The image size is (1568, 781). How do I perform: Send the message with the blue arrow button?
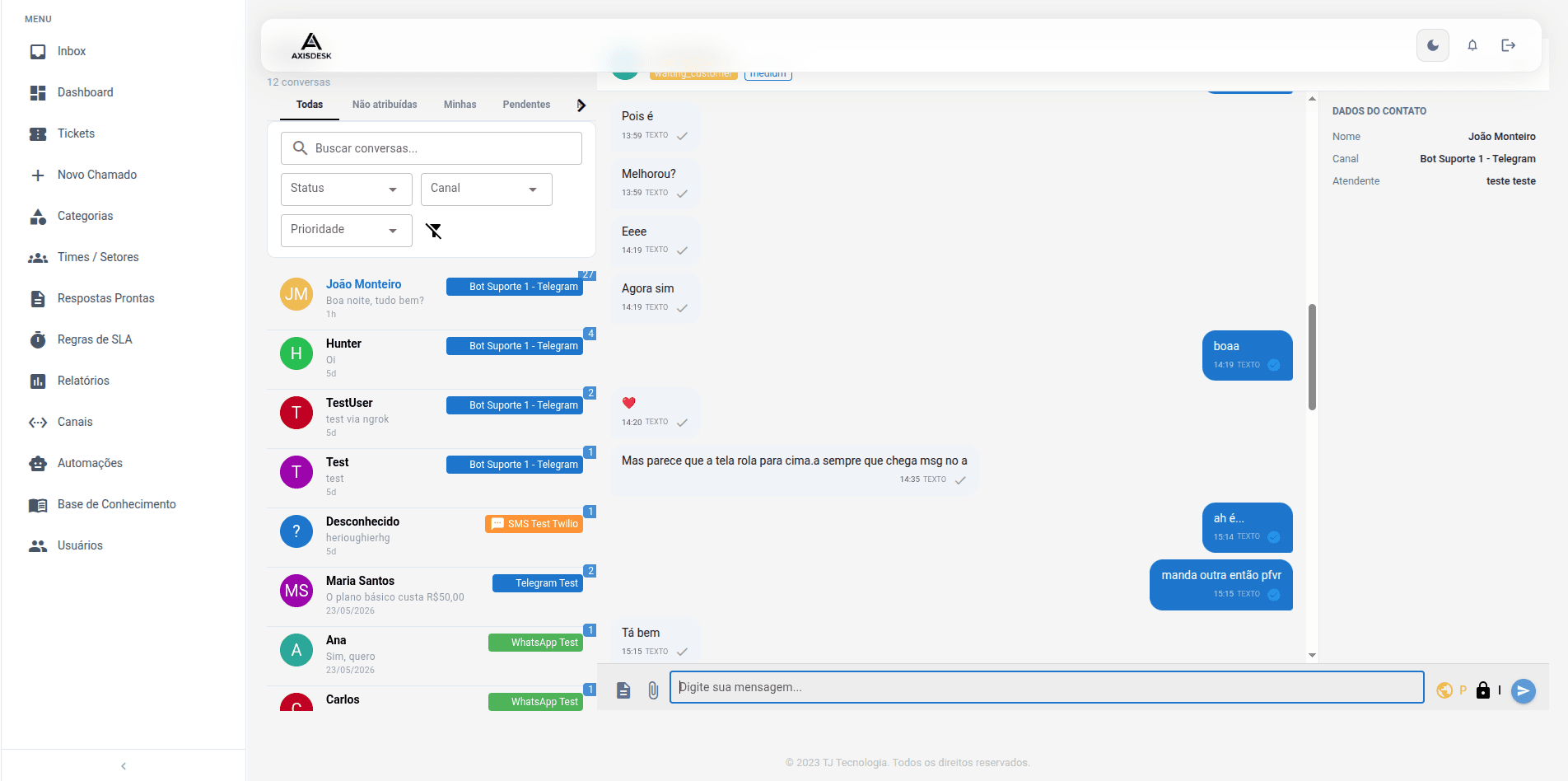point(1524,690)
